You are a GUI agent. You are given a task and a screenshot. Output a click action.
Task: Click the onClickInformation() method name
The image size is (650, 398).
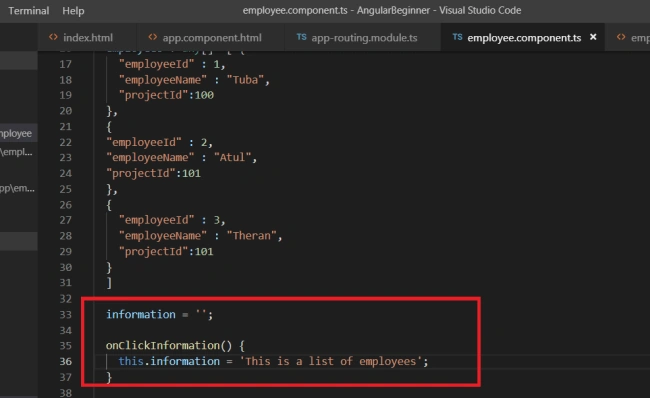[x=162, y=345]
